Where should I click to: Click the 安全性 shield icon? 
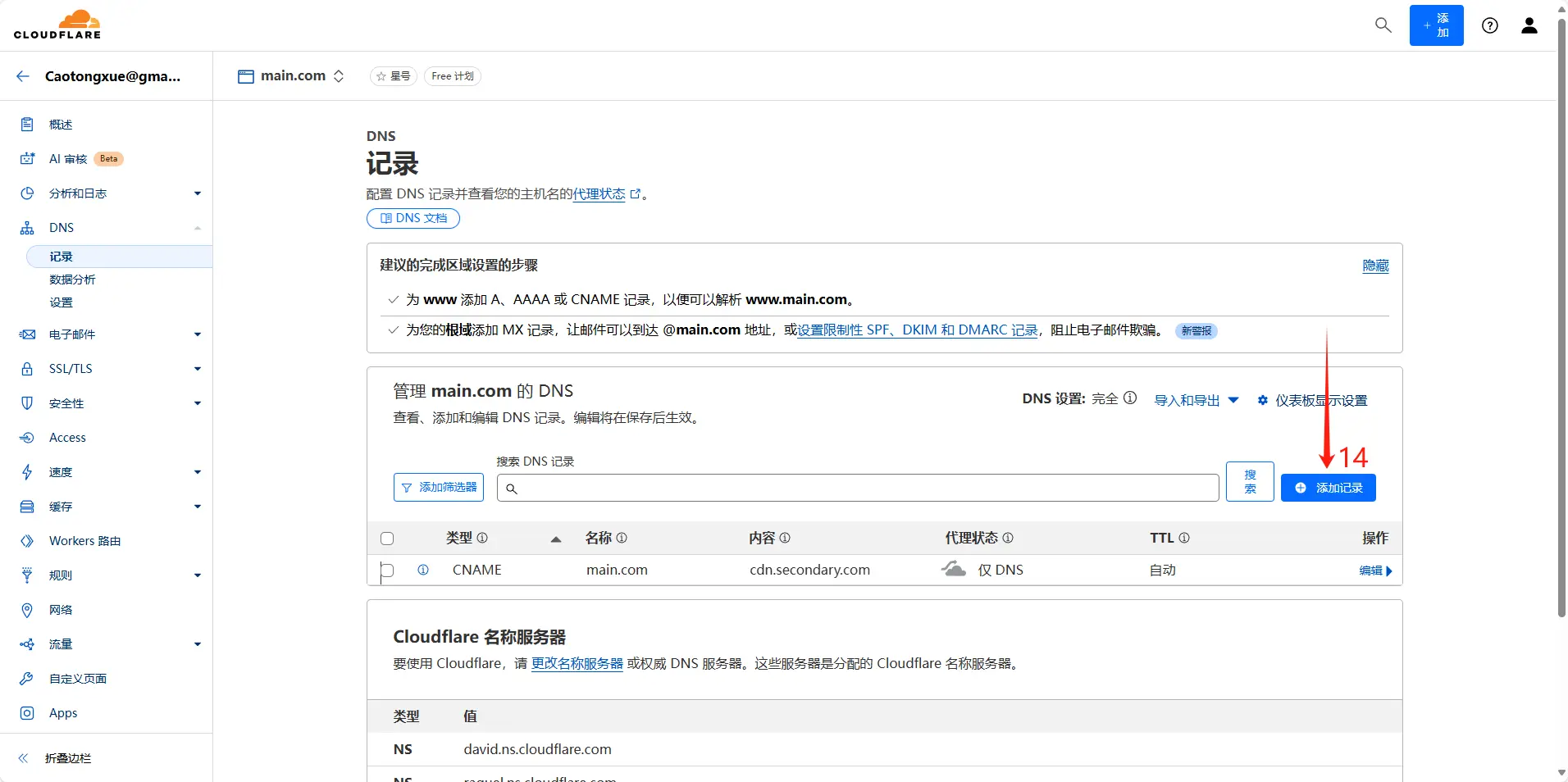[x=27, y=403]
